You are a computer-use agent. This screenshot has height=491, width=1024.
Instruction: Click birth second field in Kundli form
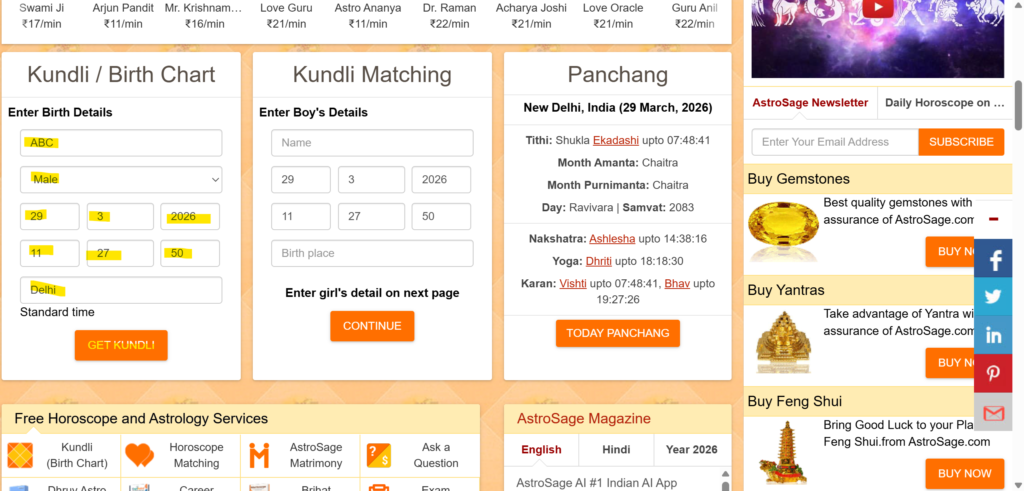[x=190, y=253]
